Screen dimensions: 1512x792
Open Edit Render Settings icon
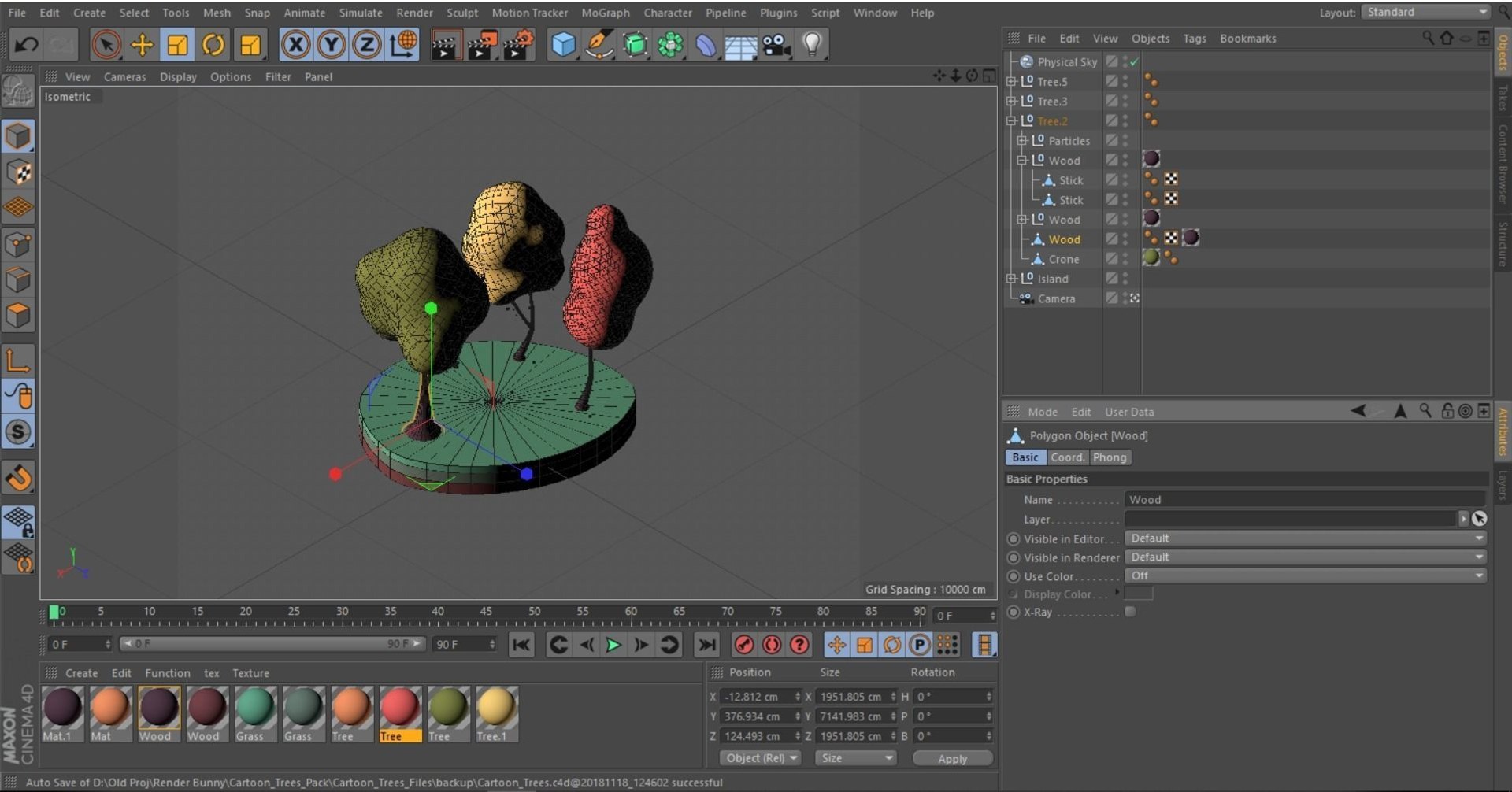[x=519, y=45]
